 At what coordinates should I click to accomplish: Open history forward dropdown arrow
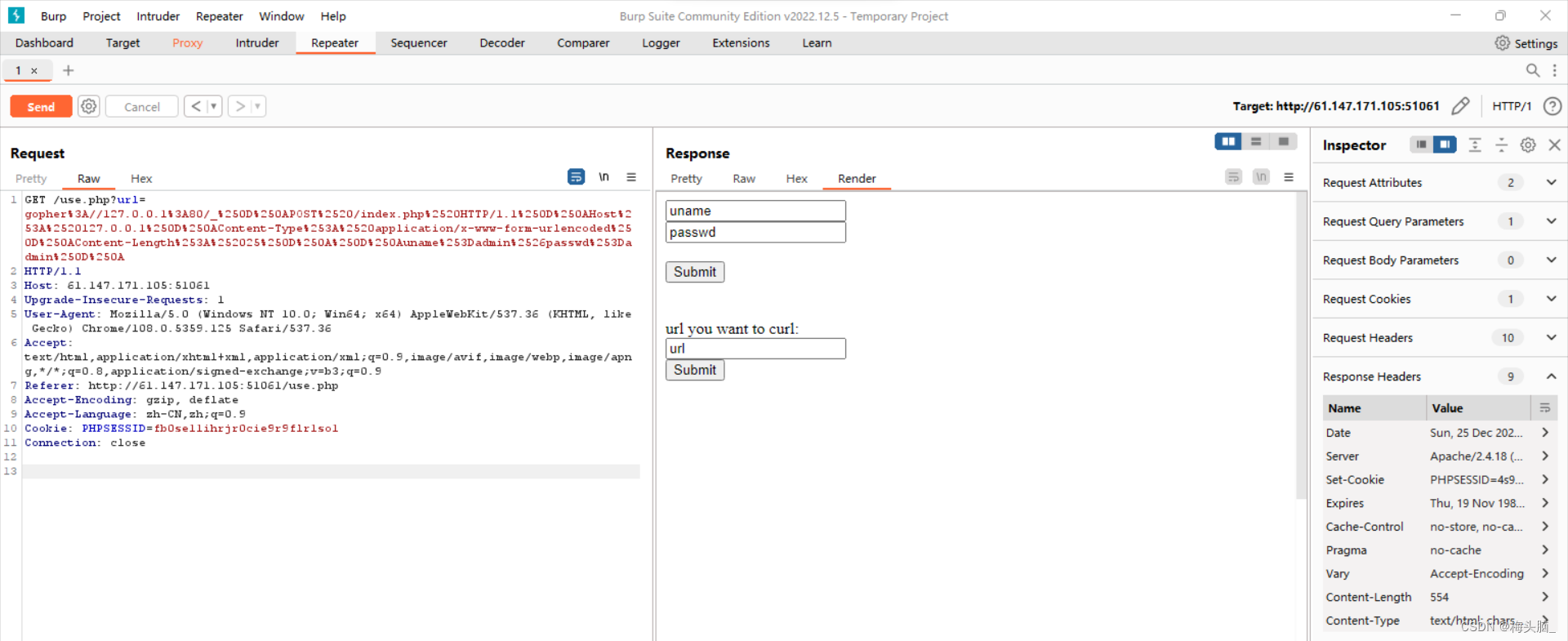coord(258,106)
